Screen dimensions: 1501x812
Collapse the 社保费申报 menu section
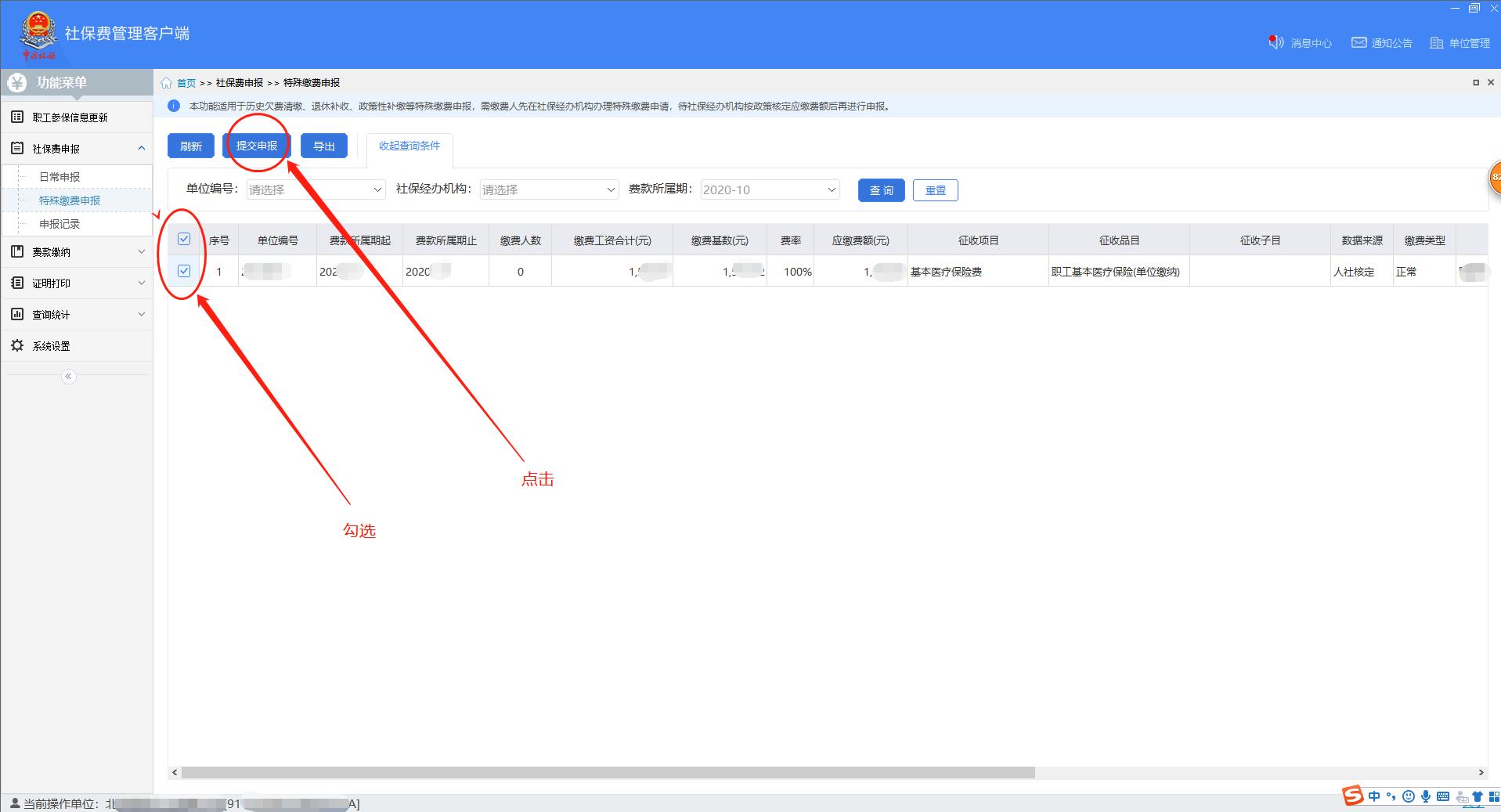coord(141,147)
